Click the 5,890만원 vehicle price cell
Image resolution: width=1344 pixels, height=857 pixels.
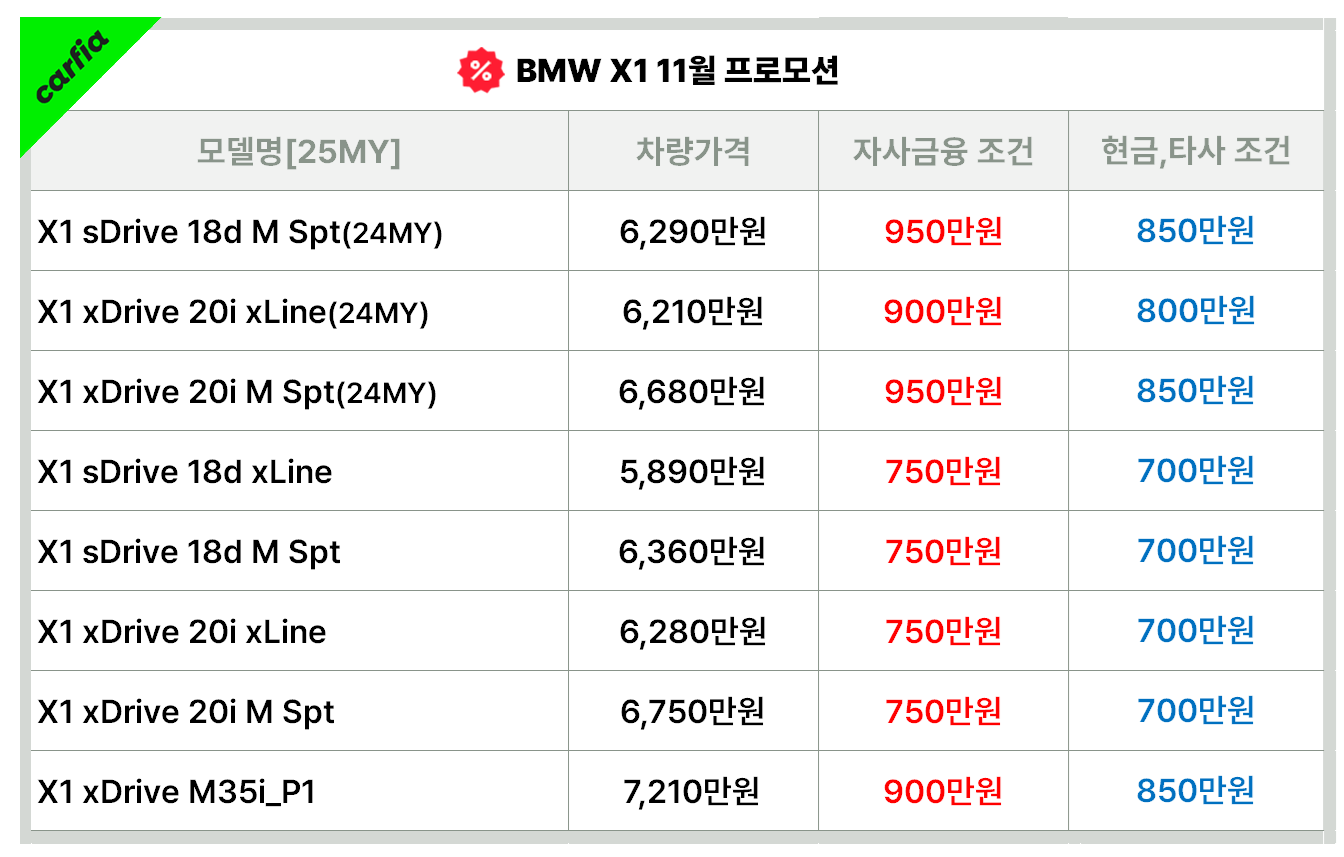tap(692, 472)
